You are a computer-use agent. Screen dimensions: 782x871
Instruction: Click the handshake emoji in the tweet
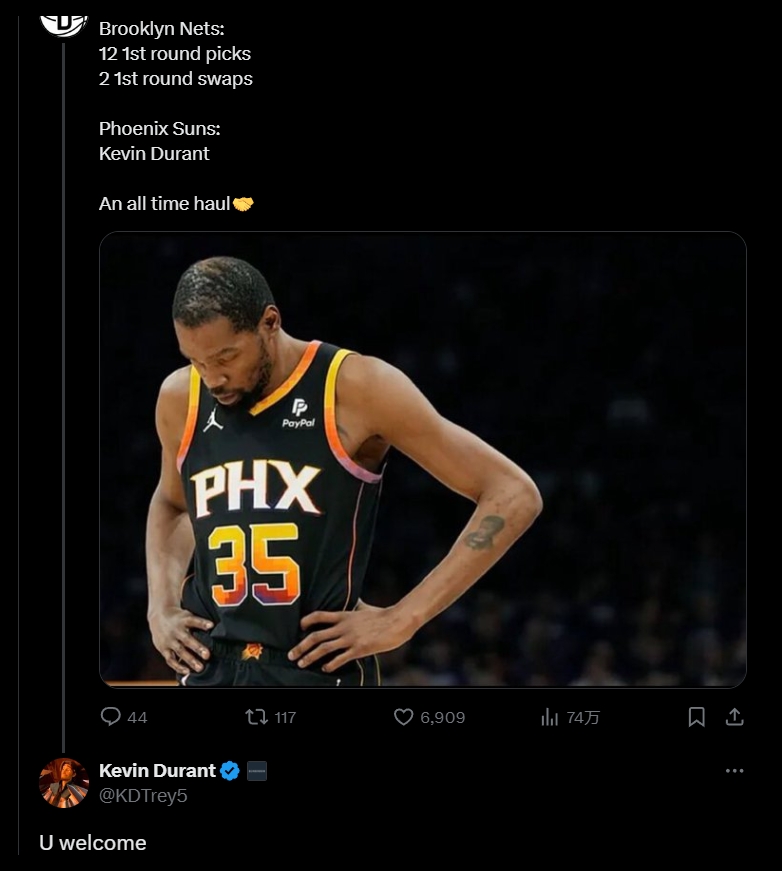[243, 204]
